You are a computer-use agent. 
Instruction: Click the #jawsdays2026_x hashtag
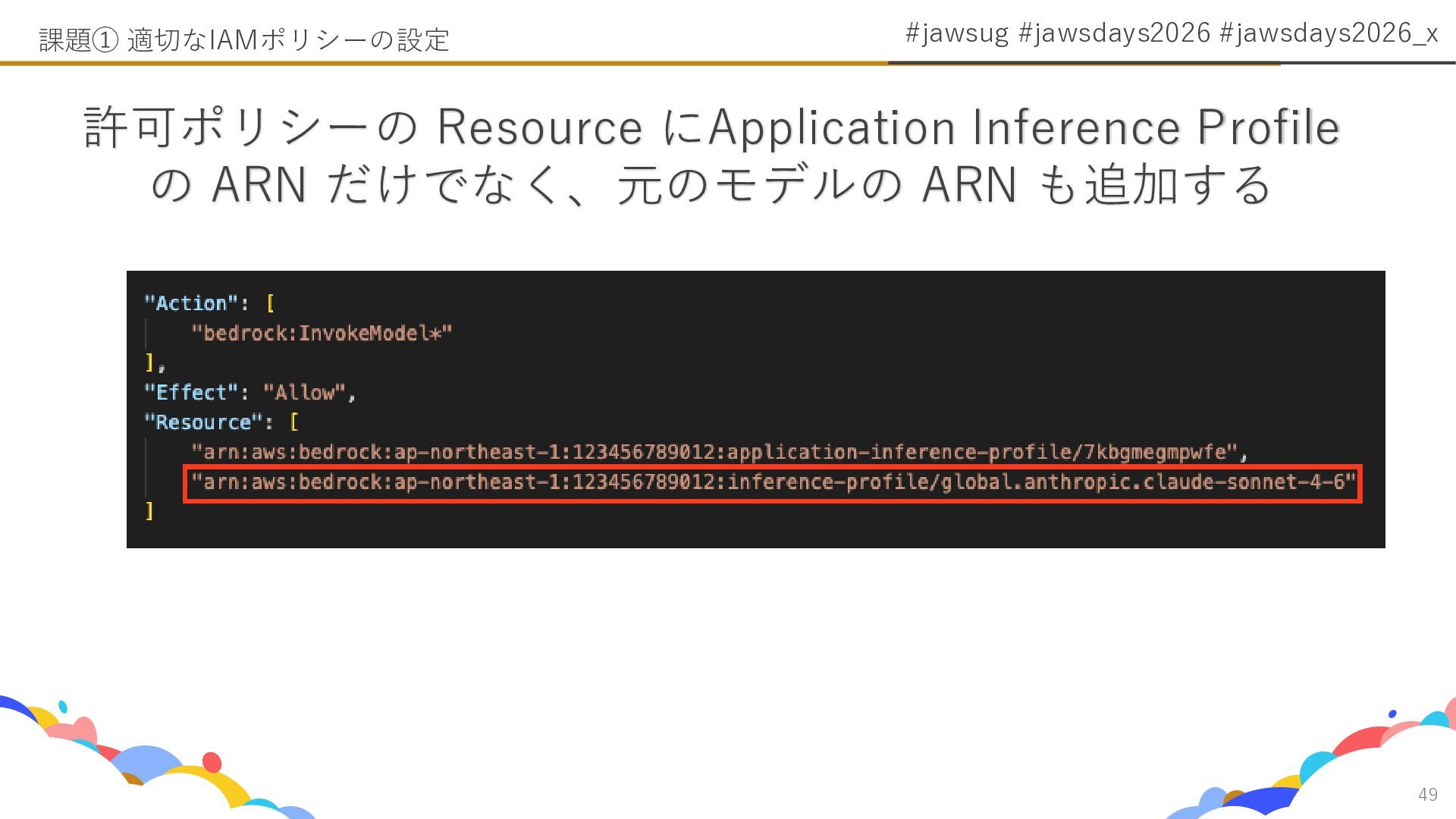pyautogui.click(x=1328, y=33)
